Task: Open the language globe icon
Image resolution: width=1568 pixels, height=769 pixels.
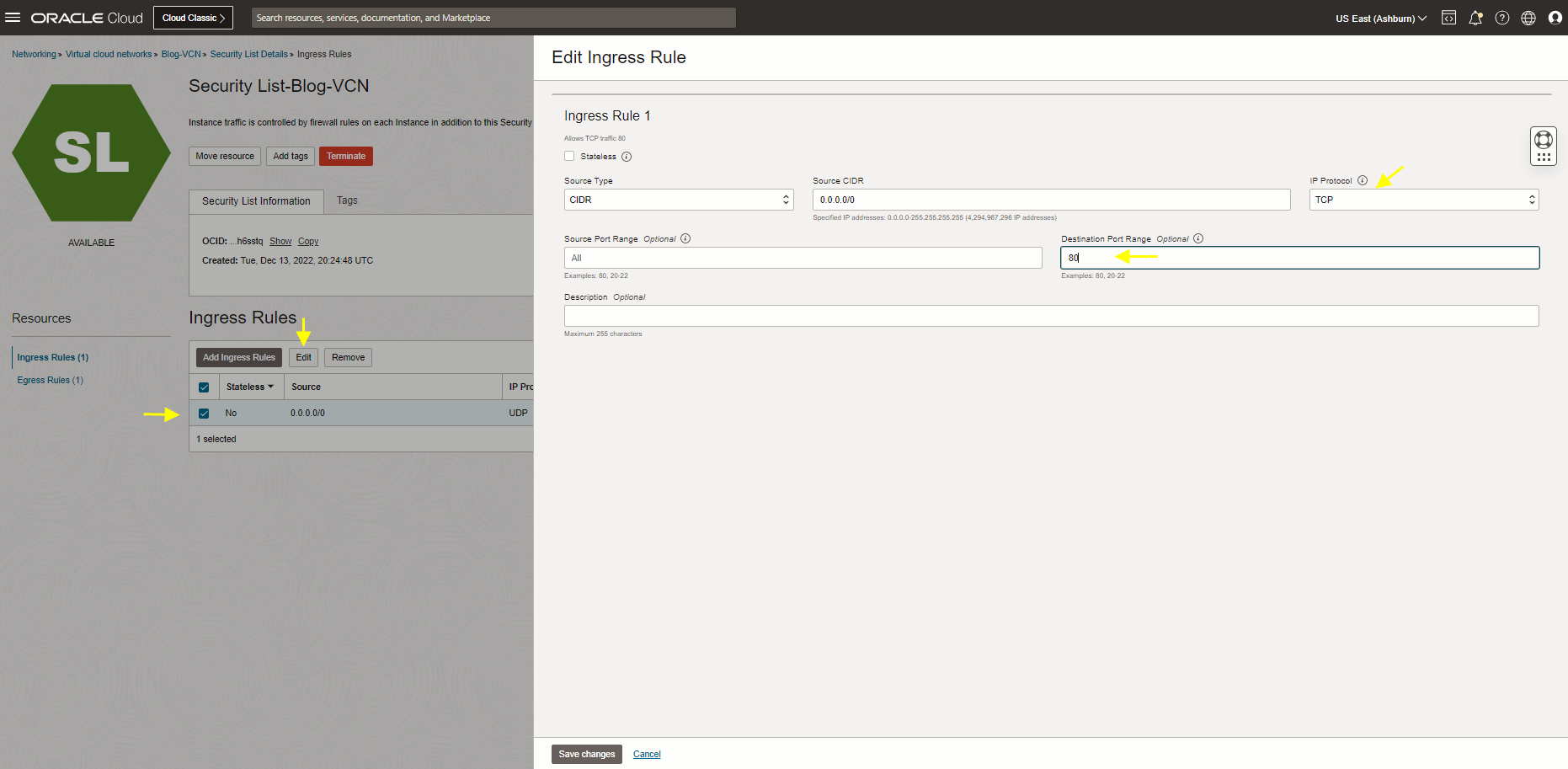Action: [1528, 18]
